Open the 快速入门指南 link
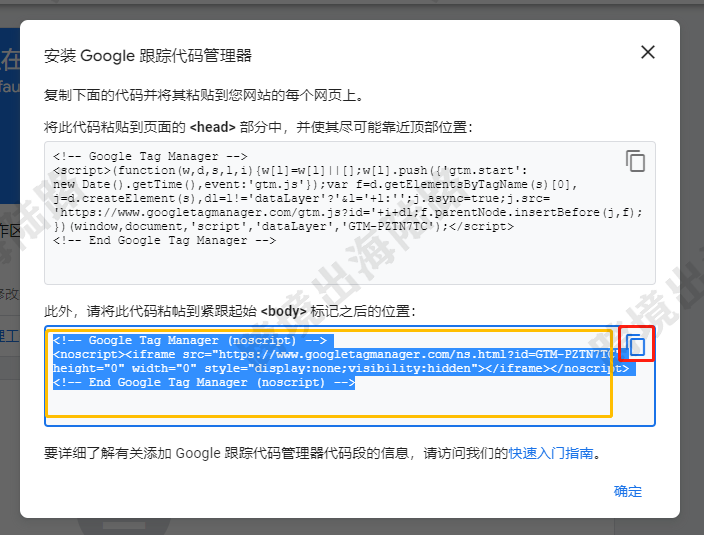Viewport: 704px width, 535px height. pos(551,453)
